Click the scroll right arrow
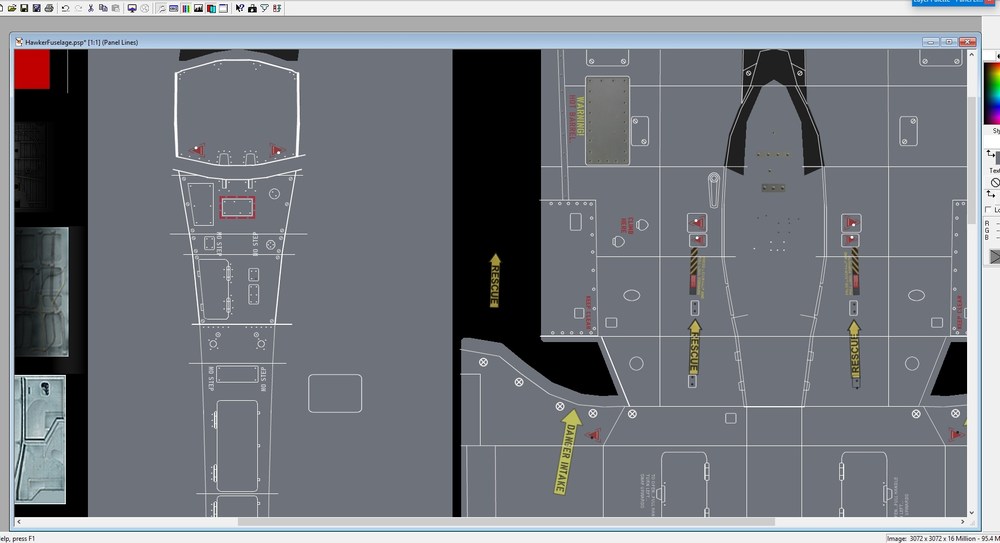1000x543 pixels. (962, 522)
